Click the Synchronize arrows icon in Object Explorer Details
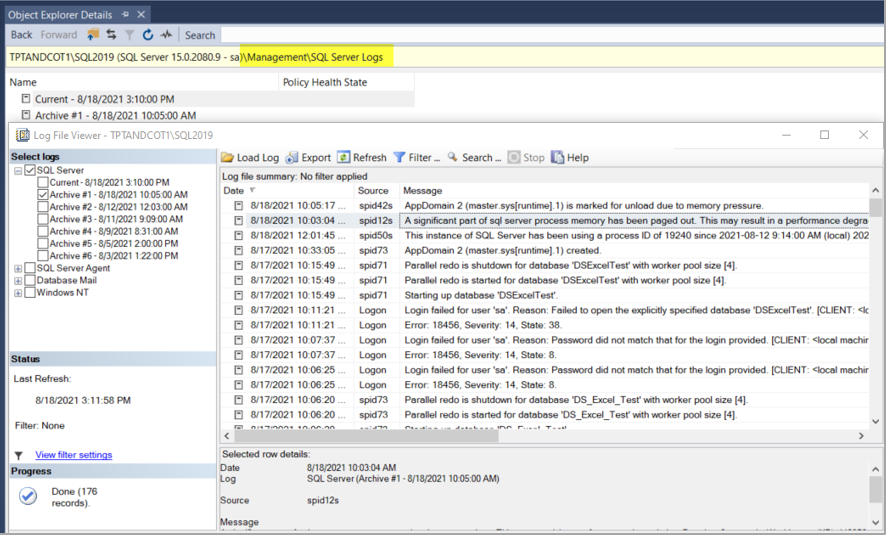 [111, 35]
